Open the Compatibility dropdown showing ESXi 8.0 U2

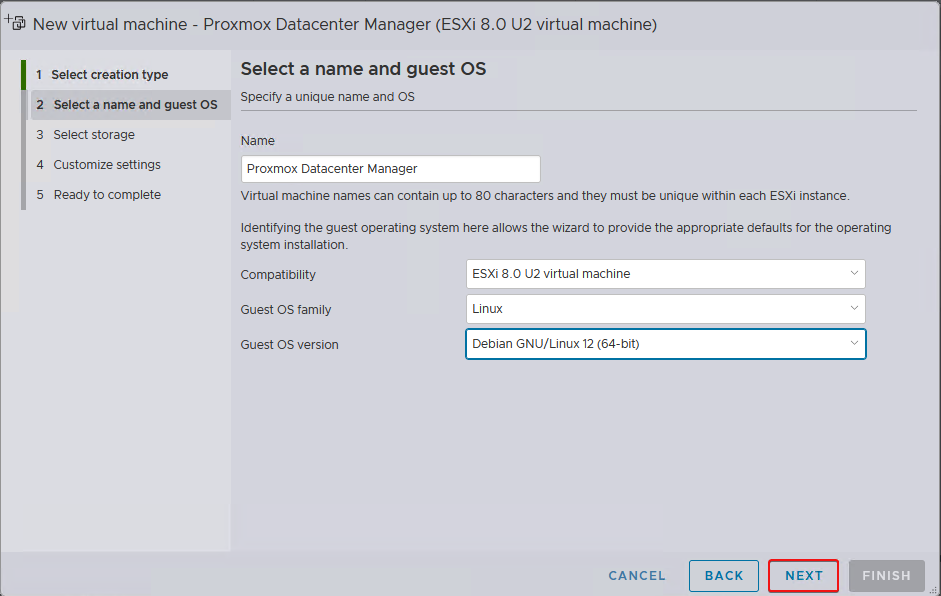coord(664,274)
